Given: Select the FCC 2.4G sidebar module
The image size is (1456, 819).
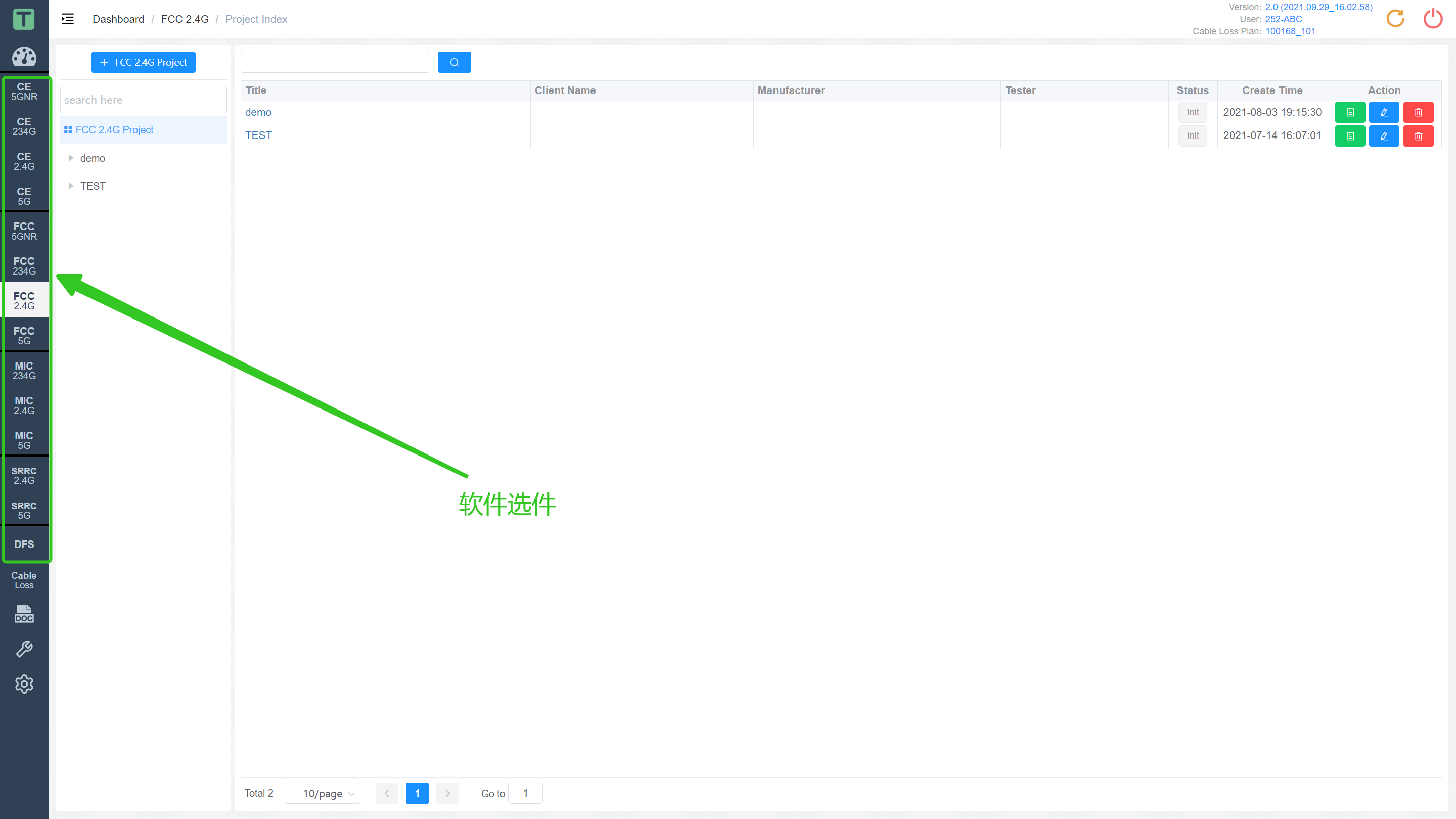Looking at the screenshot, I should pyautogui.click(x=24, y=300).
